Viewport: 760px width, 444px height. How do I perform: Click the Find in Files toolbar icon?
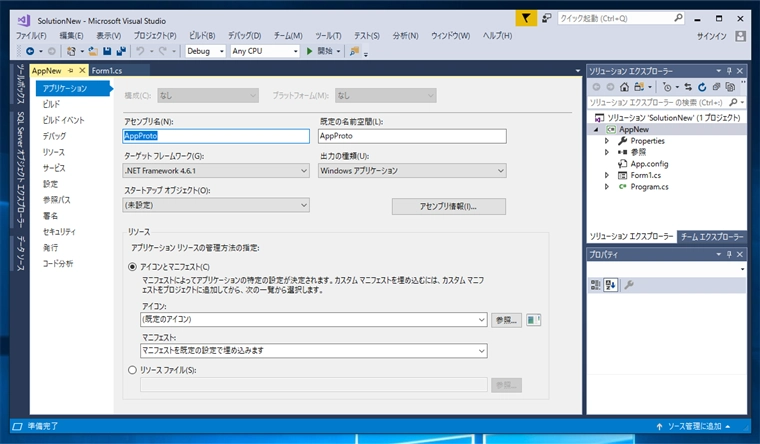354,51
